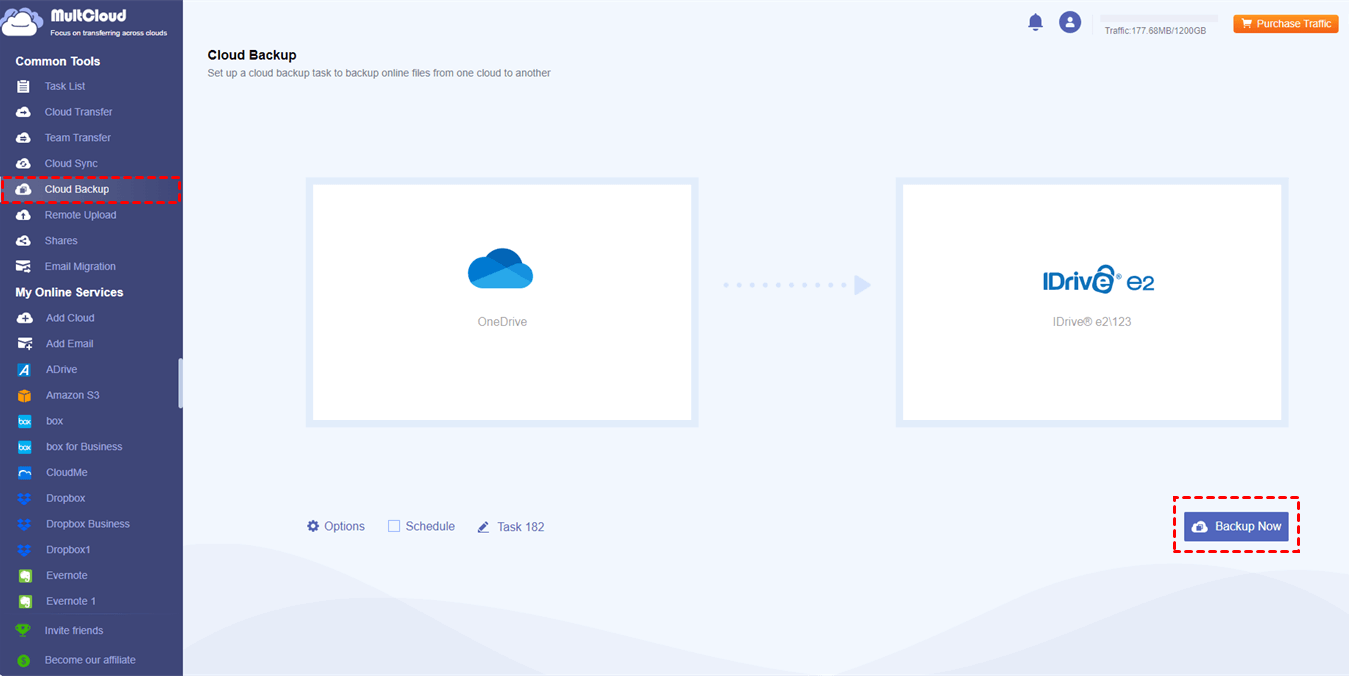Click the Traffic:177.68MB/1200GB text

pyautogui.click(x=1155, y=31)
